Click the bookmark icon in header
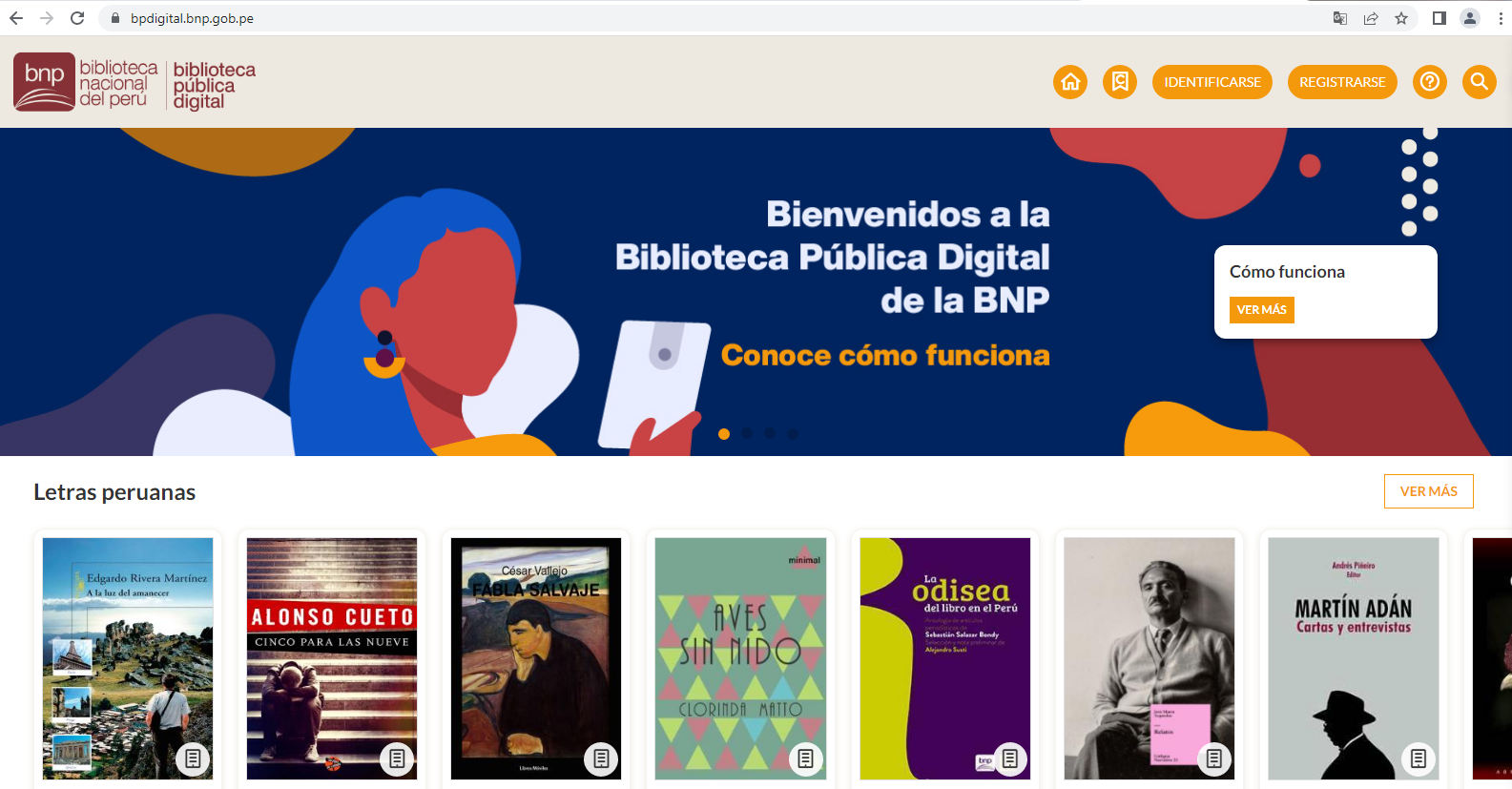The height and width of the screenshot is (789, 1512). click(1120, 82)
